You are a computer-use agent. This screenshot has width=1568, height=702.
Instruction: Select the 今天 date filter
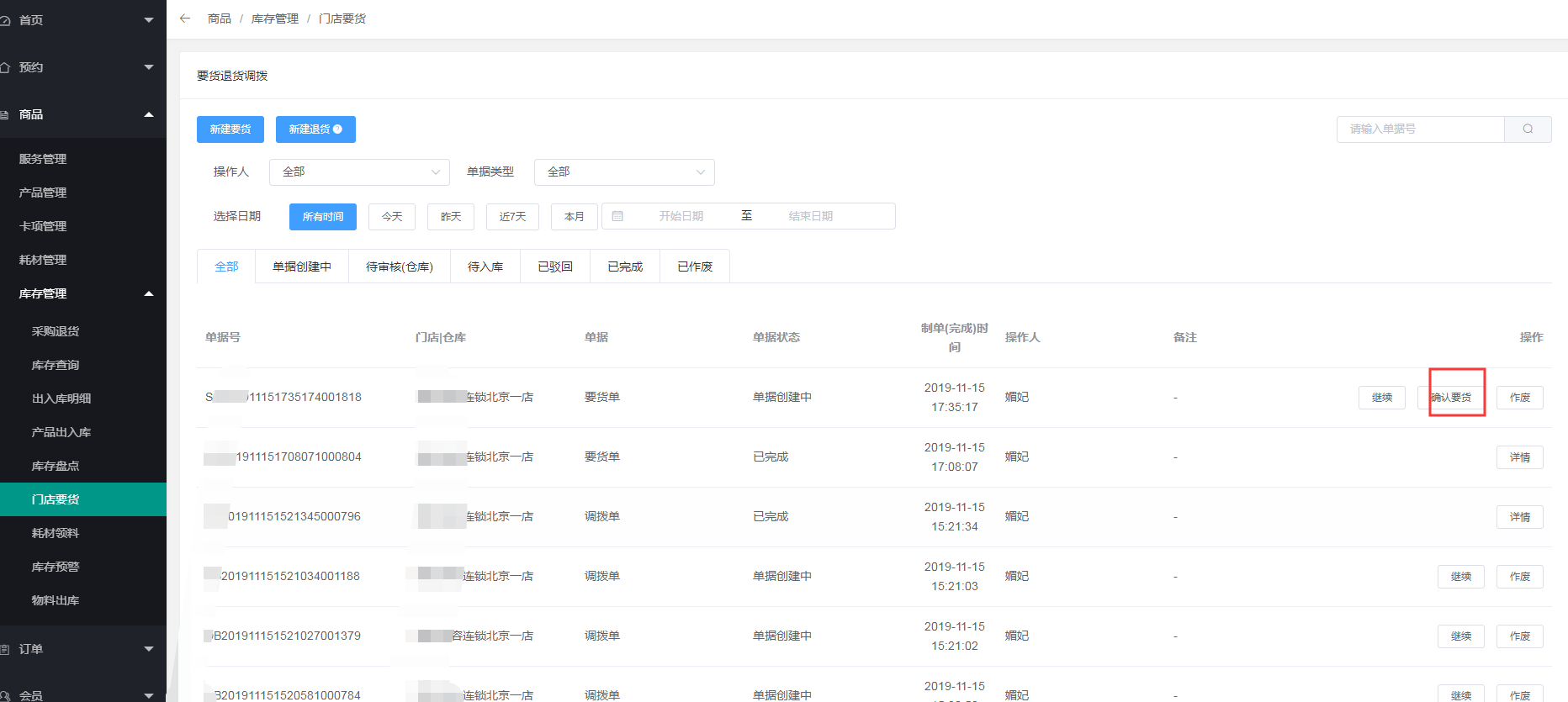392,216
